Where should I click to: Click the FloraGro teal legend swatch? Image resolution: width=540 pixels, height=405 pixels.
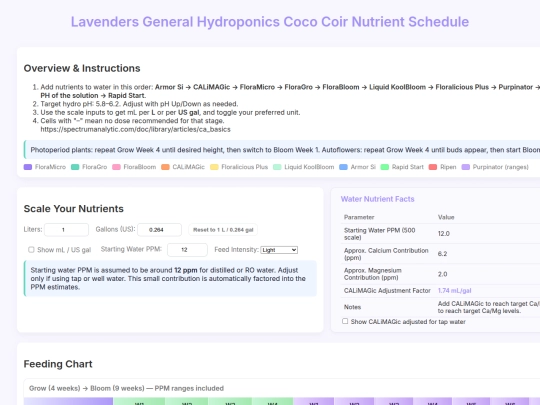[75, 167]
